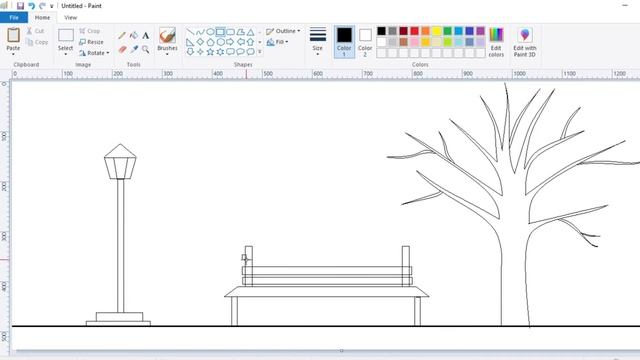Open the File menu
Image resolution: width=640 pixels, height=360 pixels.
[x=14, y=18]
